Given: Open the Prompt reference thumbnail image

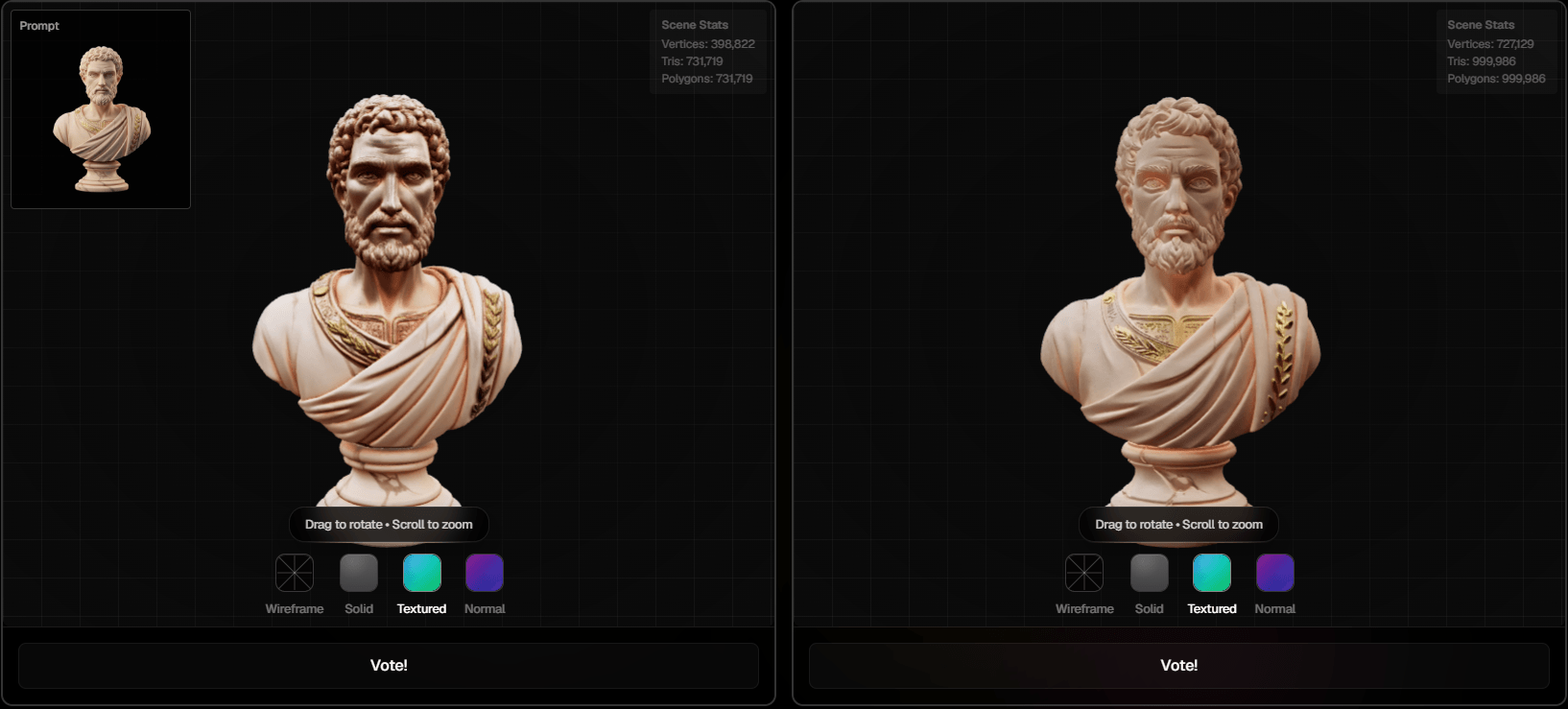Looking at the screenshot, I should [x=101, y=109].
